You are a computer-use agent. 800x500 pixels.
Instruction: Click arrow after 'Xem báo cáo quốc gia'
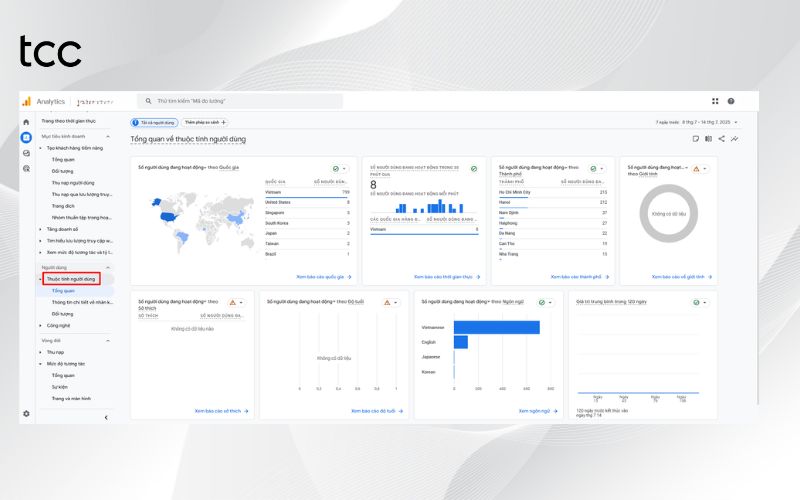349,277
